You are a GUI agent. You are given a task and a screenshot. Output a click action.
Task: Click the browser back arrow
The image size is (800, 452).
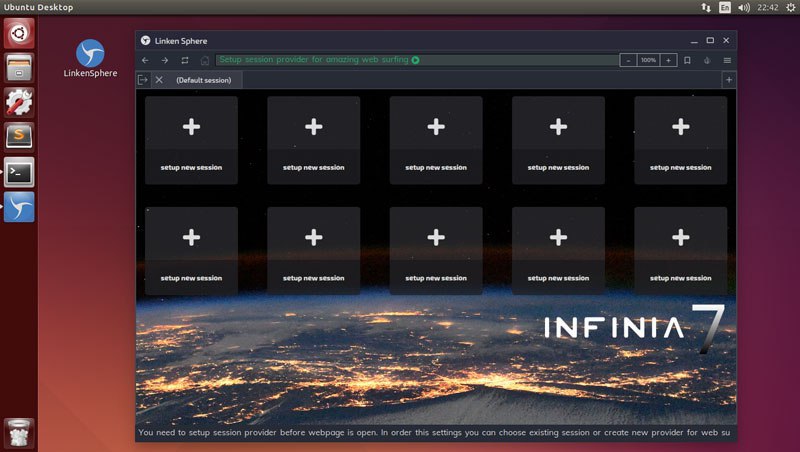146,60
